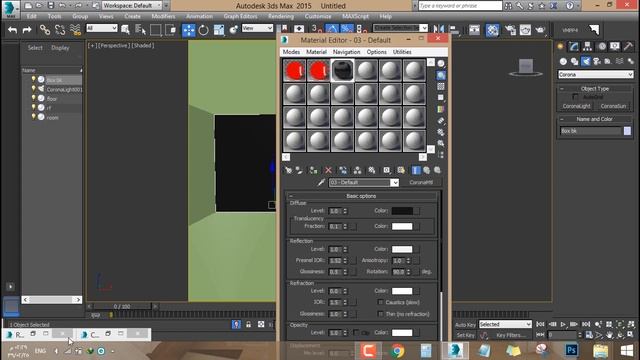Activate the Select and Move tool

189,30
